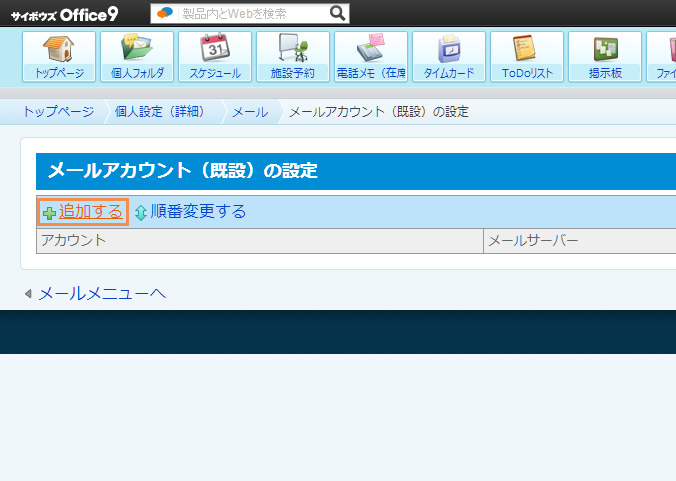This screenshot has height=481, width=676.
Task: Click the green plus add icon
Action: [x=49, y=213]
